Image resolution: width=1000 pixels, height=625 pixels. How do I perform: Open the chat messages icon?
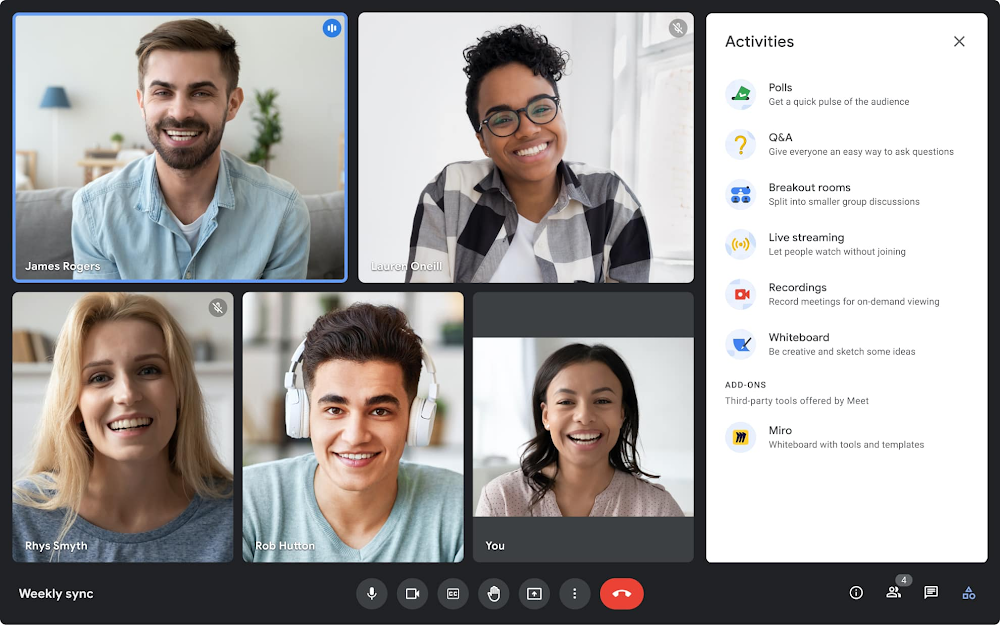click(x=931, y=593)
